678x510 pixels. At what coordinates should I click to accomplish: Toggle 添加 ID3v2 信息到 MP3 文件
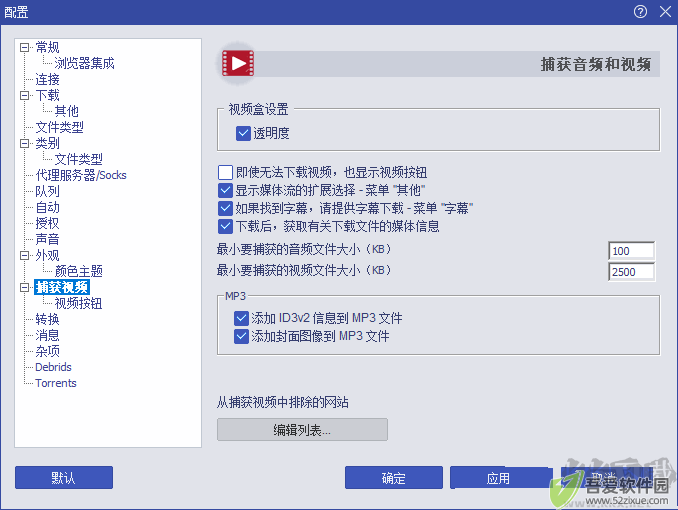point(241,318)
